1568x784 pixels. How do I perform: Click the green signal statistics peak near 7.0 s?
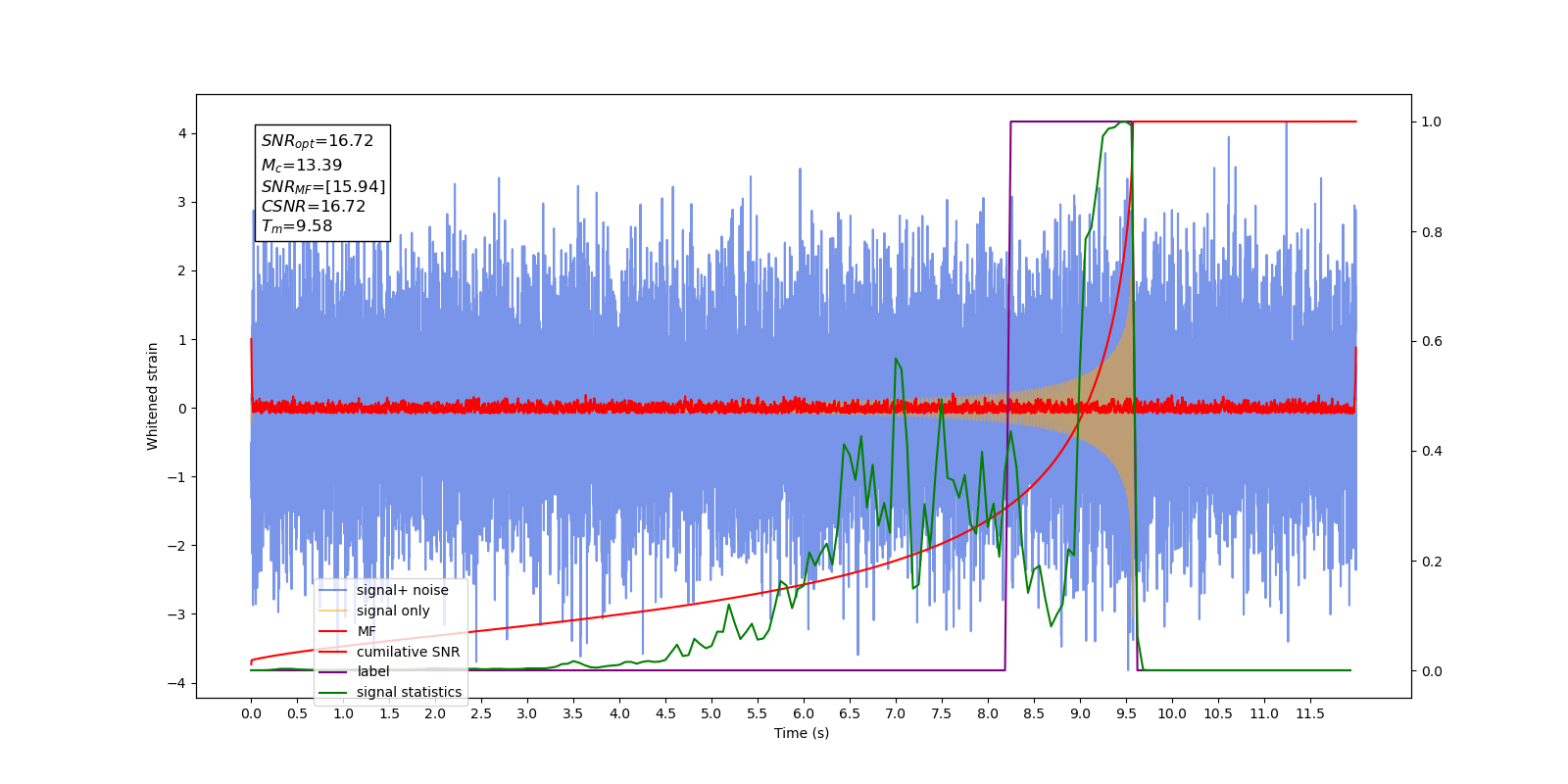pos(896,360)
